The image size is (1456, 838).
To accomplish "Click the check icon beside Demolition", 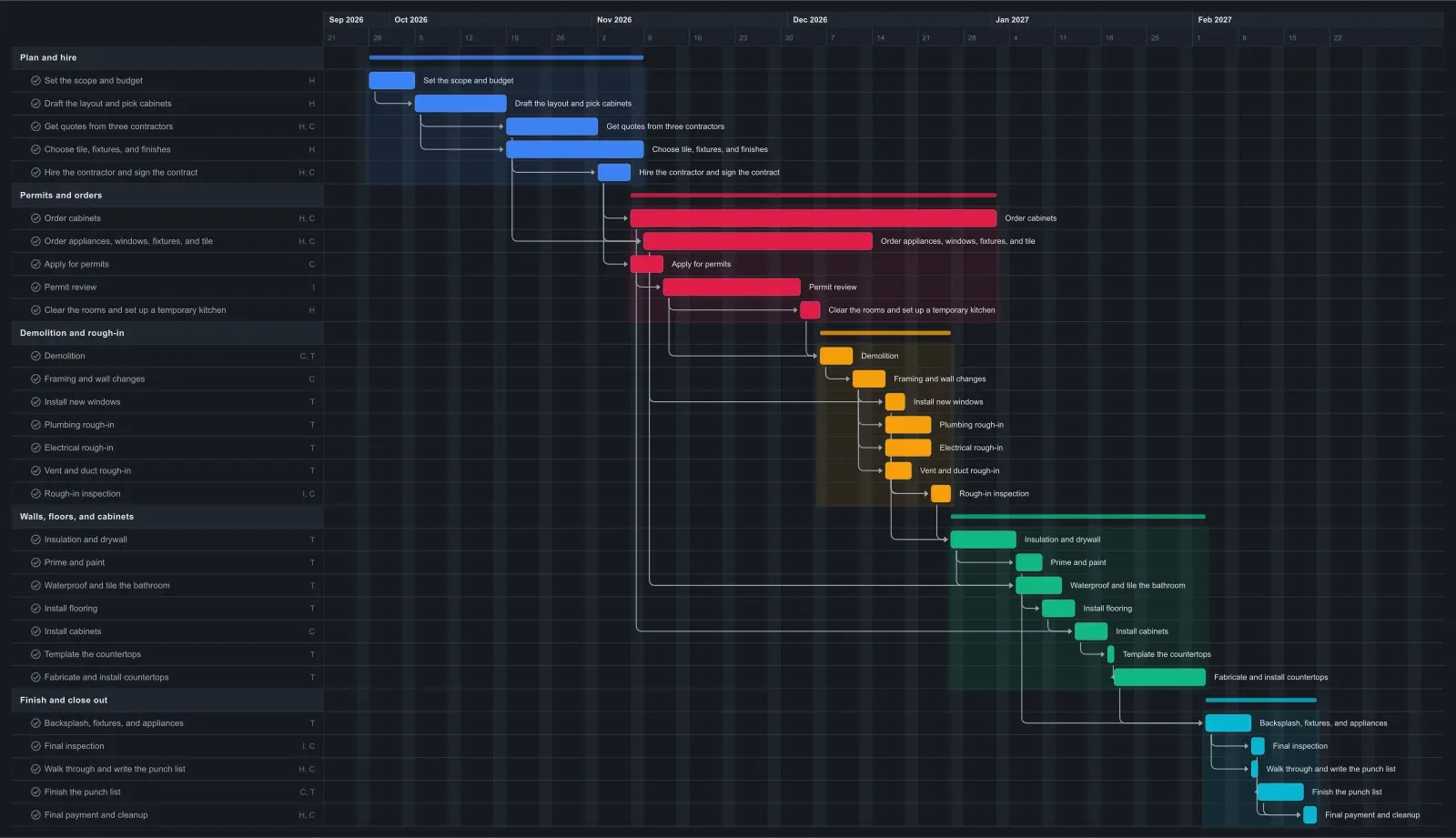I will pyautogui.click(x=35, y=356).
